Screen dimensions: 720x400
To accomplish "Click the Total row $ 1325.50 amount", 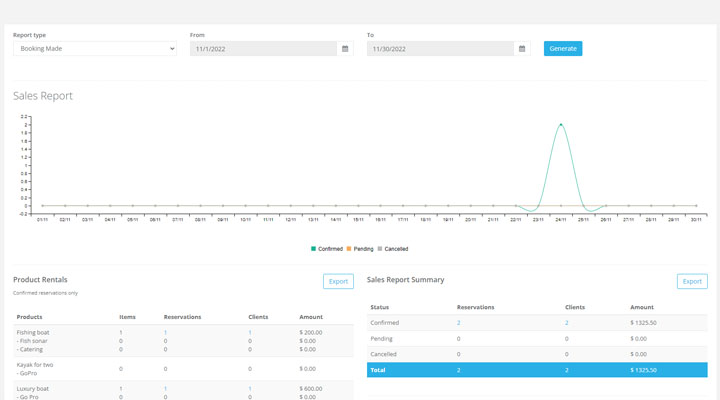I will pos(643,370).
